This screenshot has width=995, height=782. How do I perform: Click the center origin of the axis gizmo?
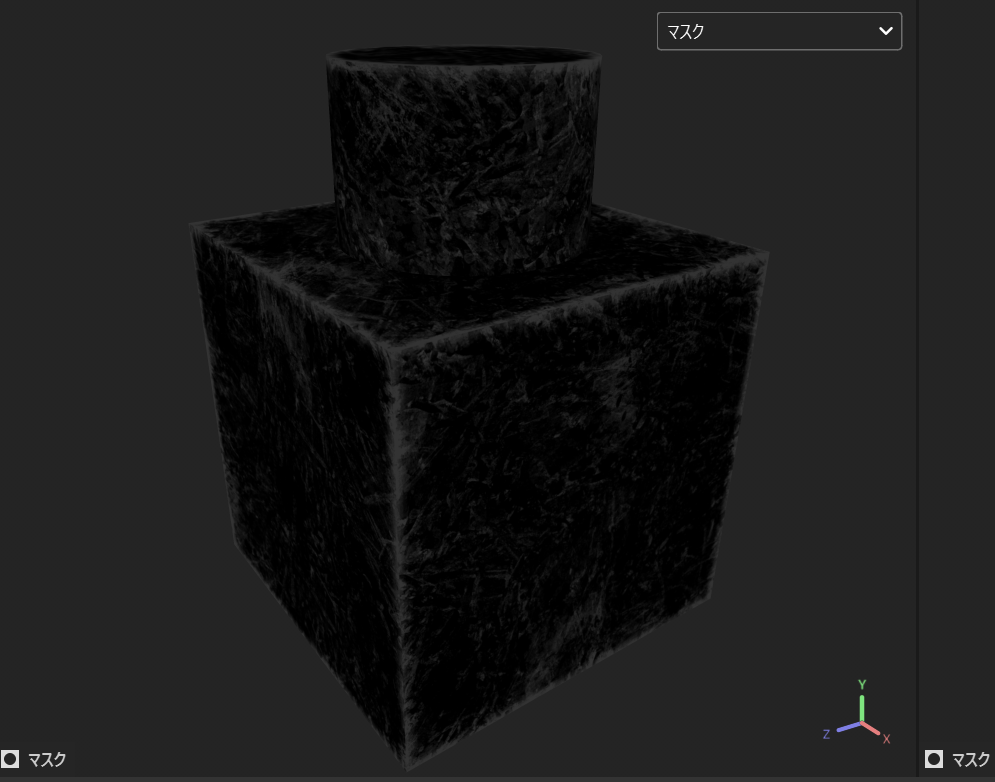pos(862,722)
